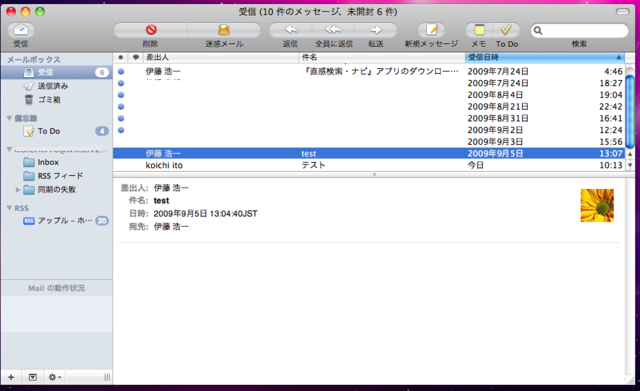
Task: Click the sidebar resize handle
Action: click(x=107, y=377)
